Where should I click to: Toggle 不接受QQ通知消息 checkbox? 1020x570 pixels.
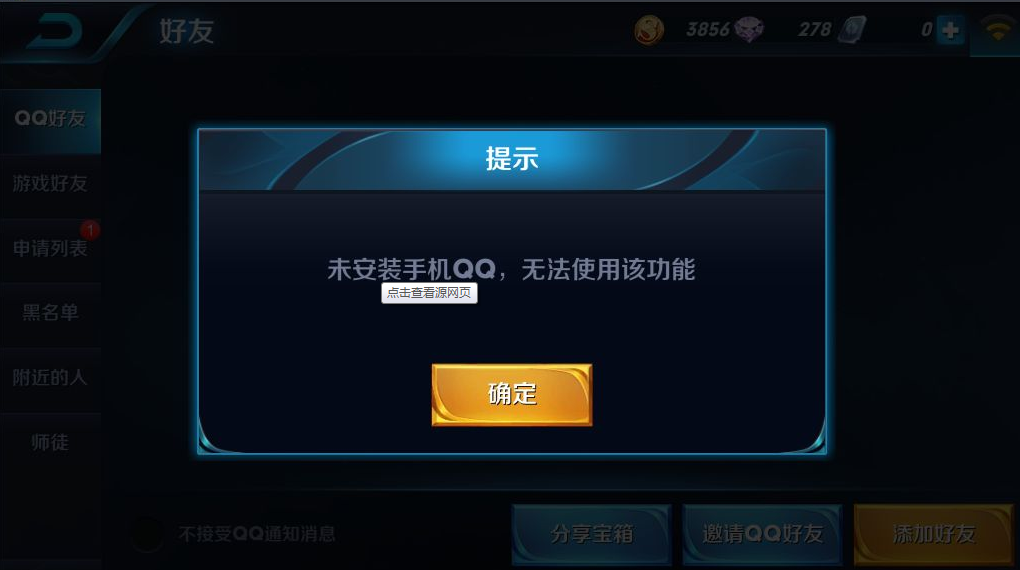click(147, 534)
